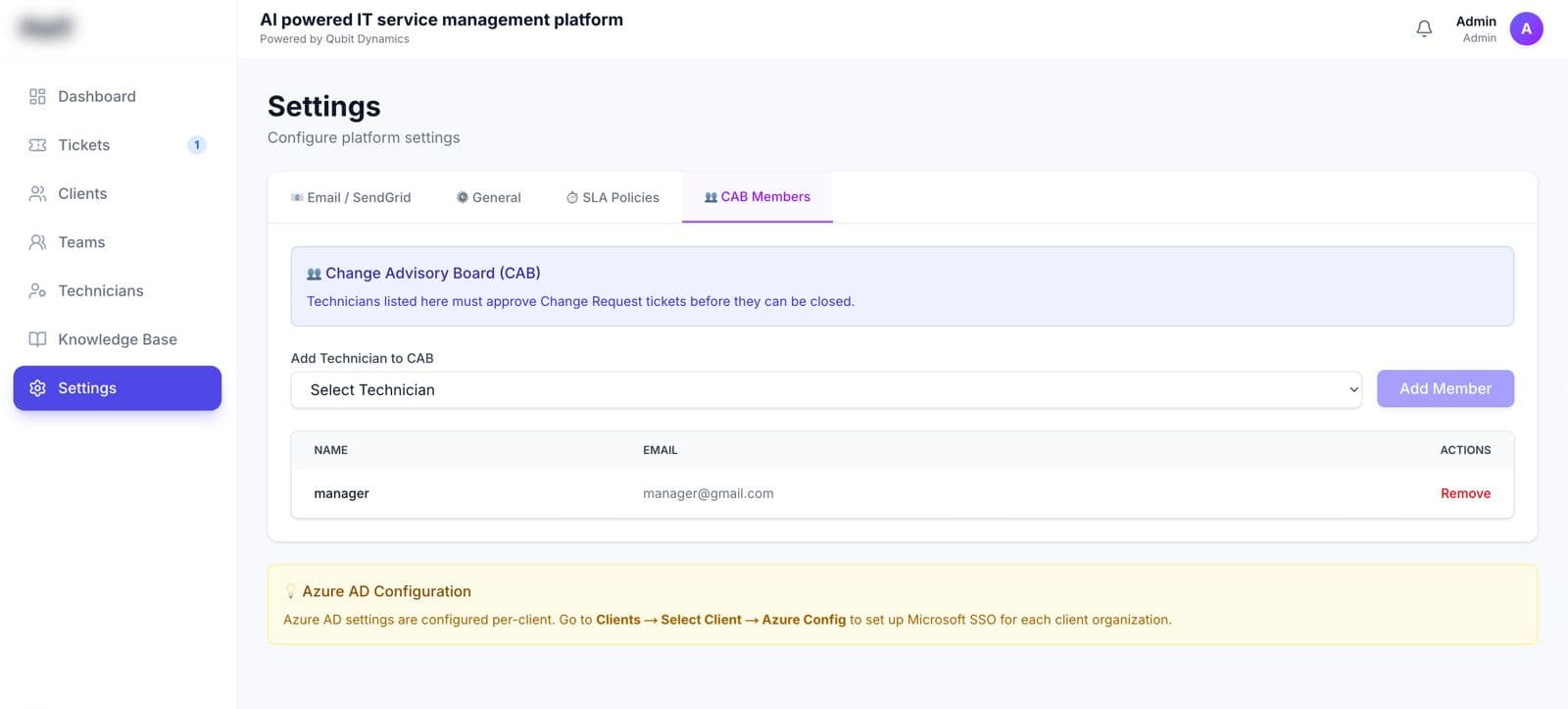Viewport: 1568px width, 709px height.
Task: Click the Change Advisory Board (CAB) heading
Action: point(433,273)
